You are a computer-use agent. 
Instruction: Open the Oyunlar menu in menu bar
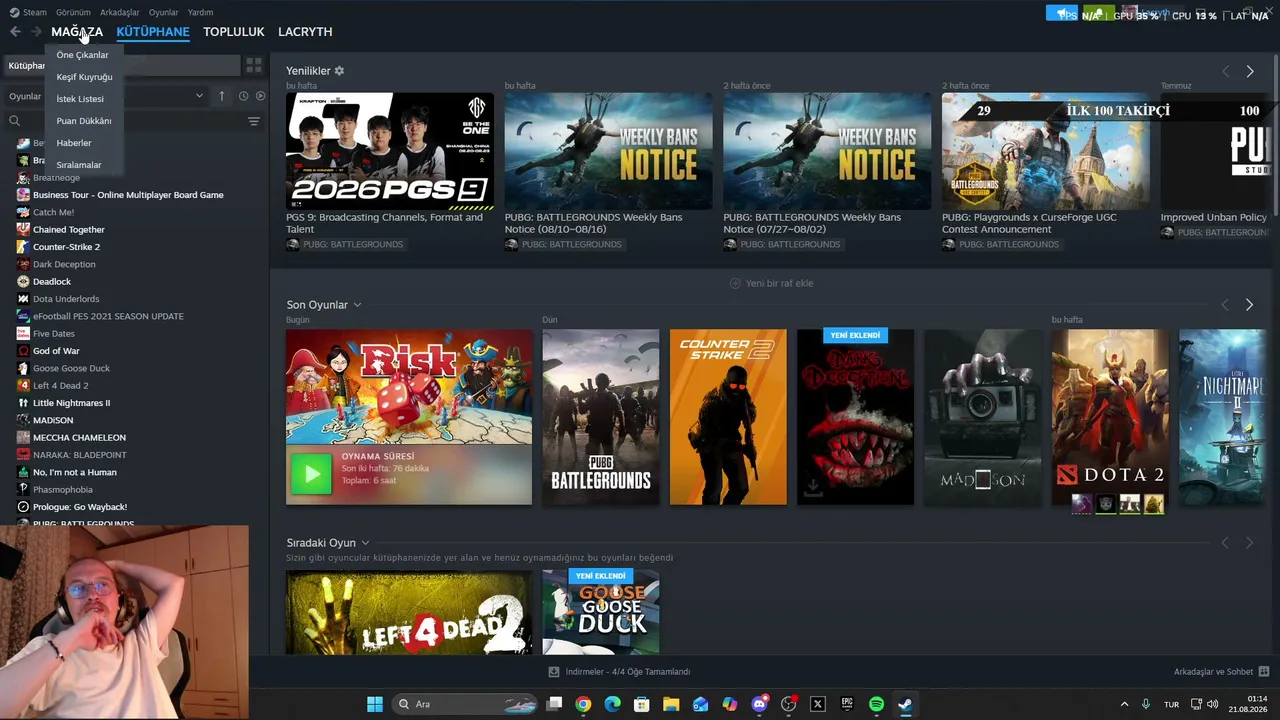coord(164,12)
